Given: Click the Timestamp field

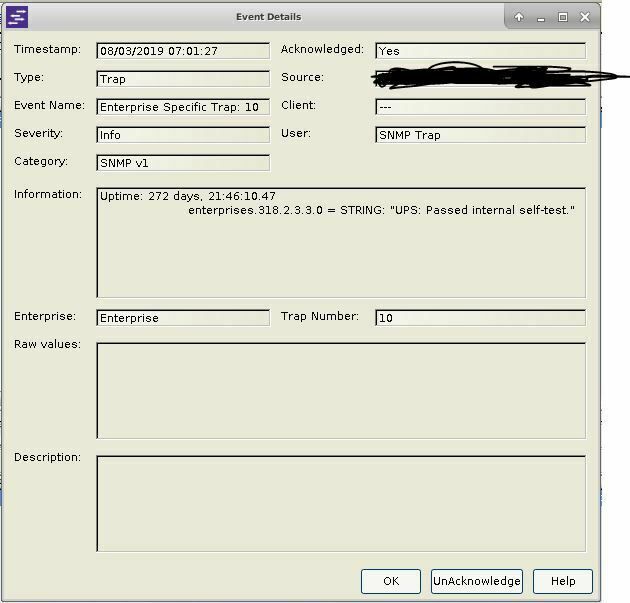Looking at the screenshot, I should pyautogui.click(x=183, y=51).
